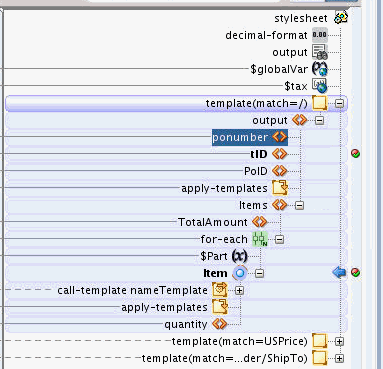Select the bold tID label
This screenshot has width=383, height=369.
259,154
